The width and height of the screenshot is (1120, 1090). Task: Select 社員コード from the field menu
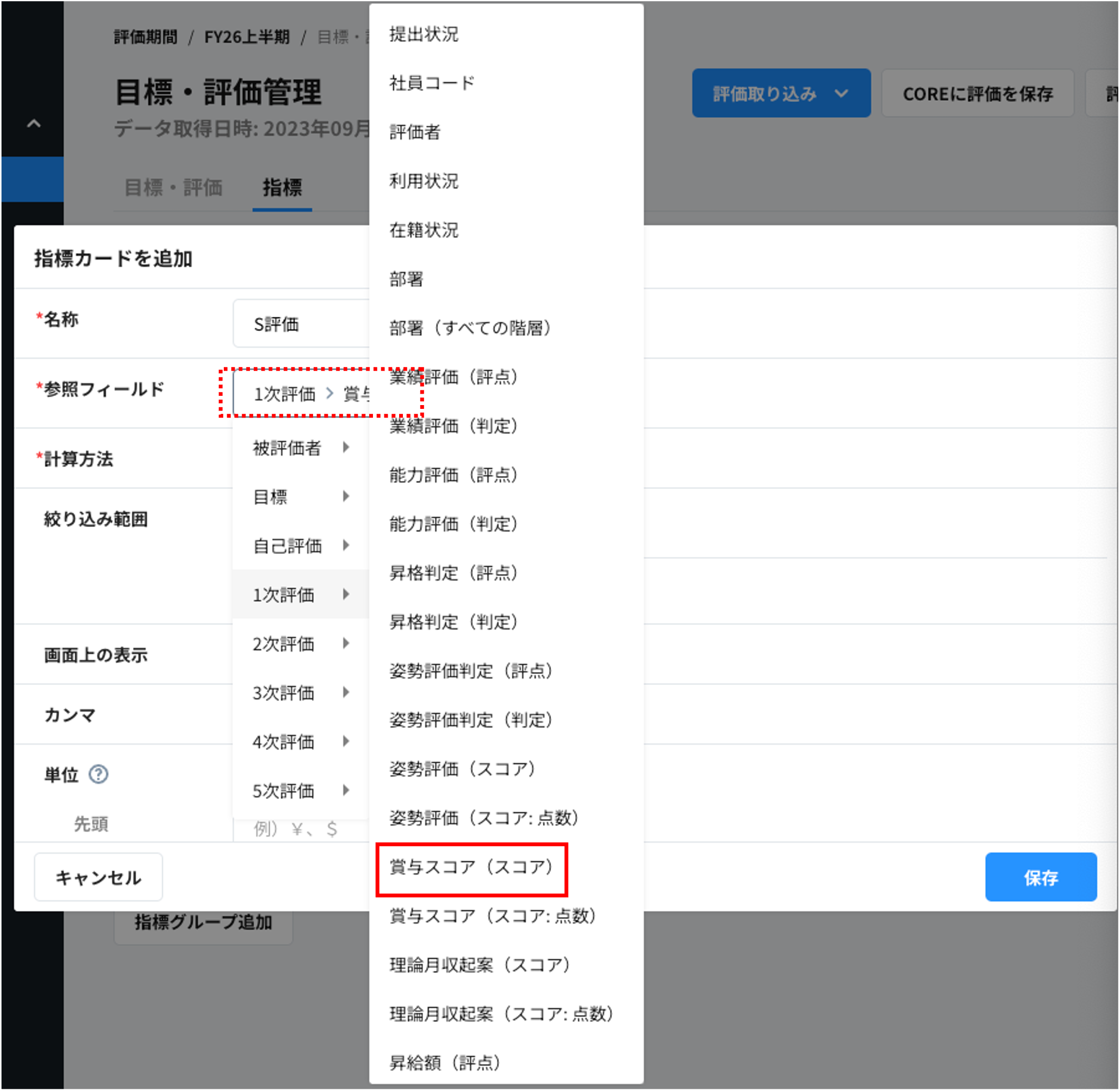click(431, 83)
